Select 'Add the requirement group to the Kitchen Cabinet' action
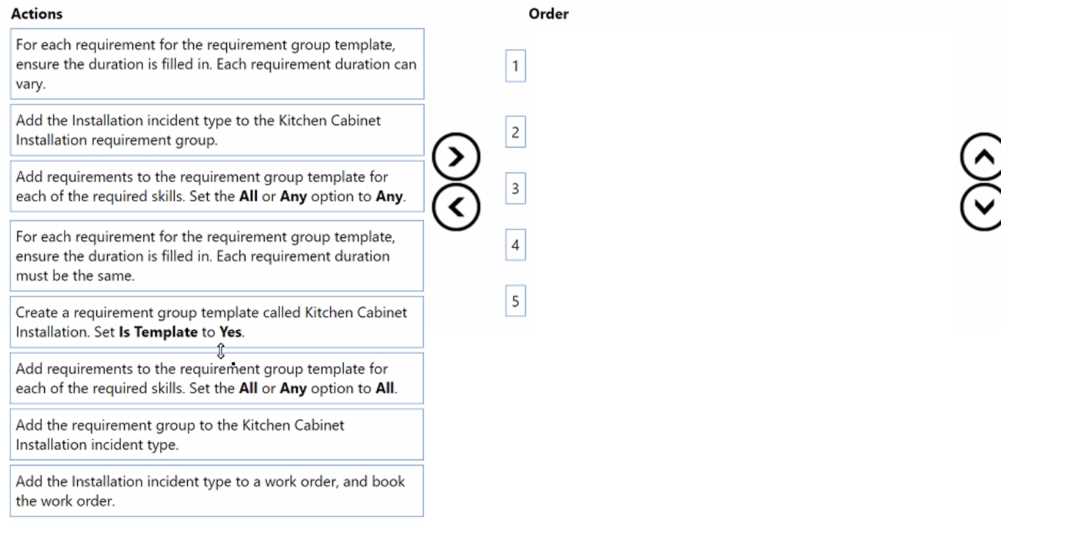 (217, 435)
